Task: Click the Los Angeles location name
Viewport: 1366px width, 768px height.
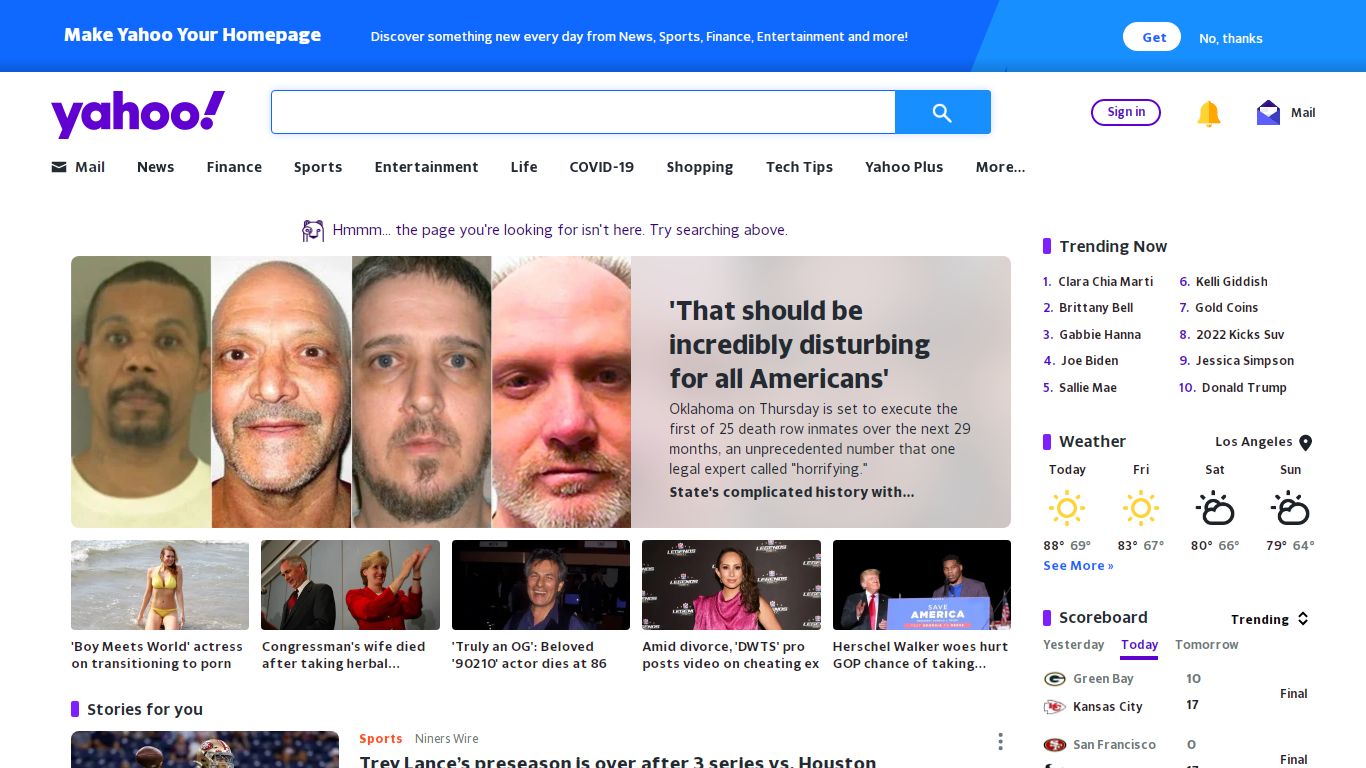Action: pos(1254,442)
